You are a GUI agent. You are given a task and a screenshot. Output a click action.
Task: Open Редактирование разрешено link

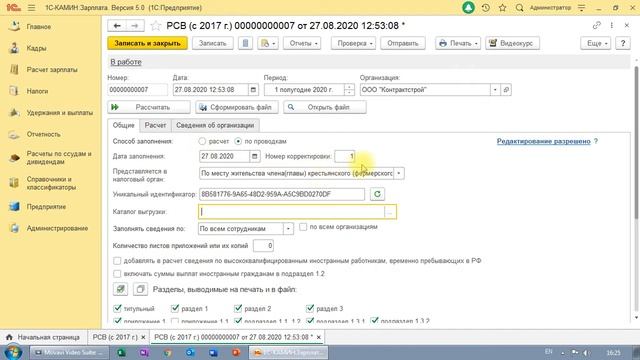coord(543,141)
